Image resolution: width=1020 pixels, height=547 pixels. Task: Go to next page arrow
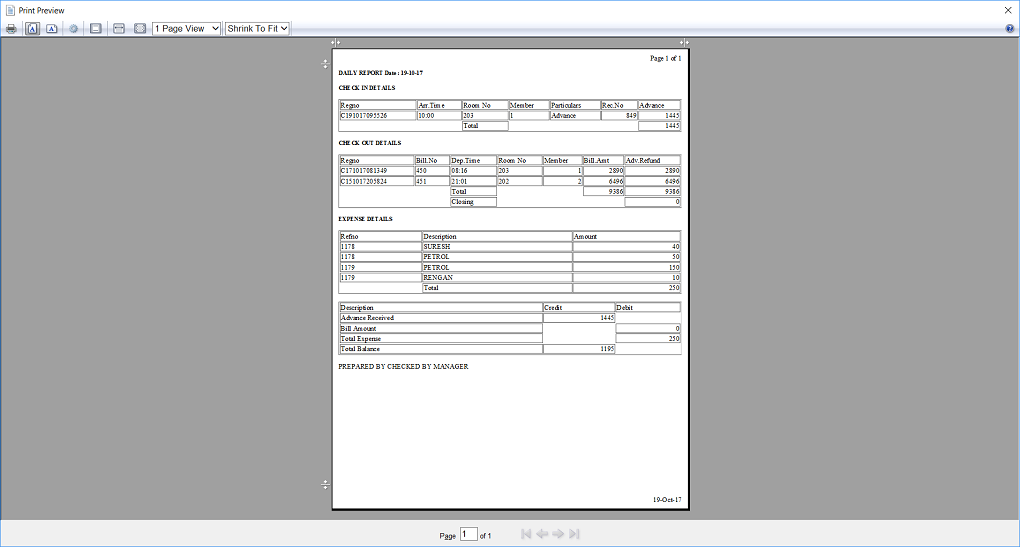click(558, 535)
